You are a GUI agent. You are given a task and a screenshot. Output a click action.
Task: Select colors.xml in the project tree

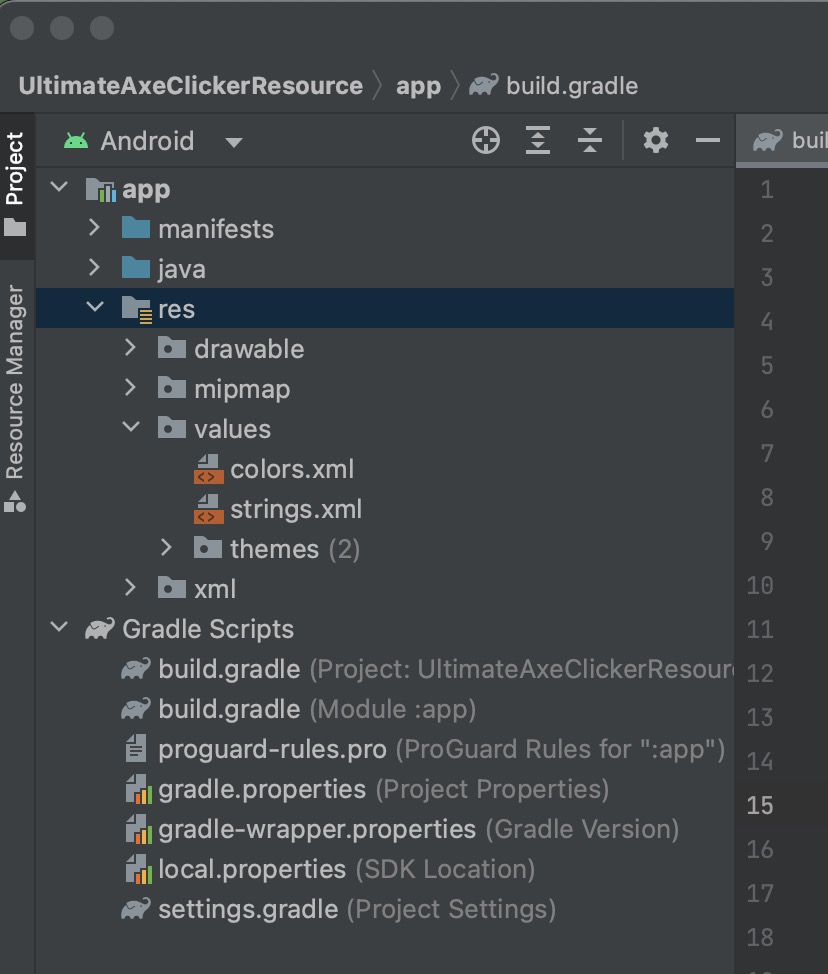pyautogui.click(x=292, y=469)
